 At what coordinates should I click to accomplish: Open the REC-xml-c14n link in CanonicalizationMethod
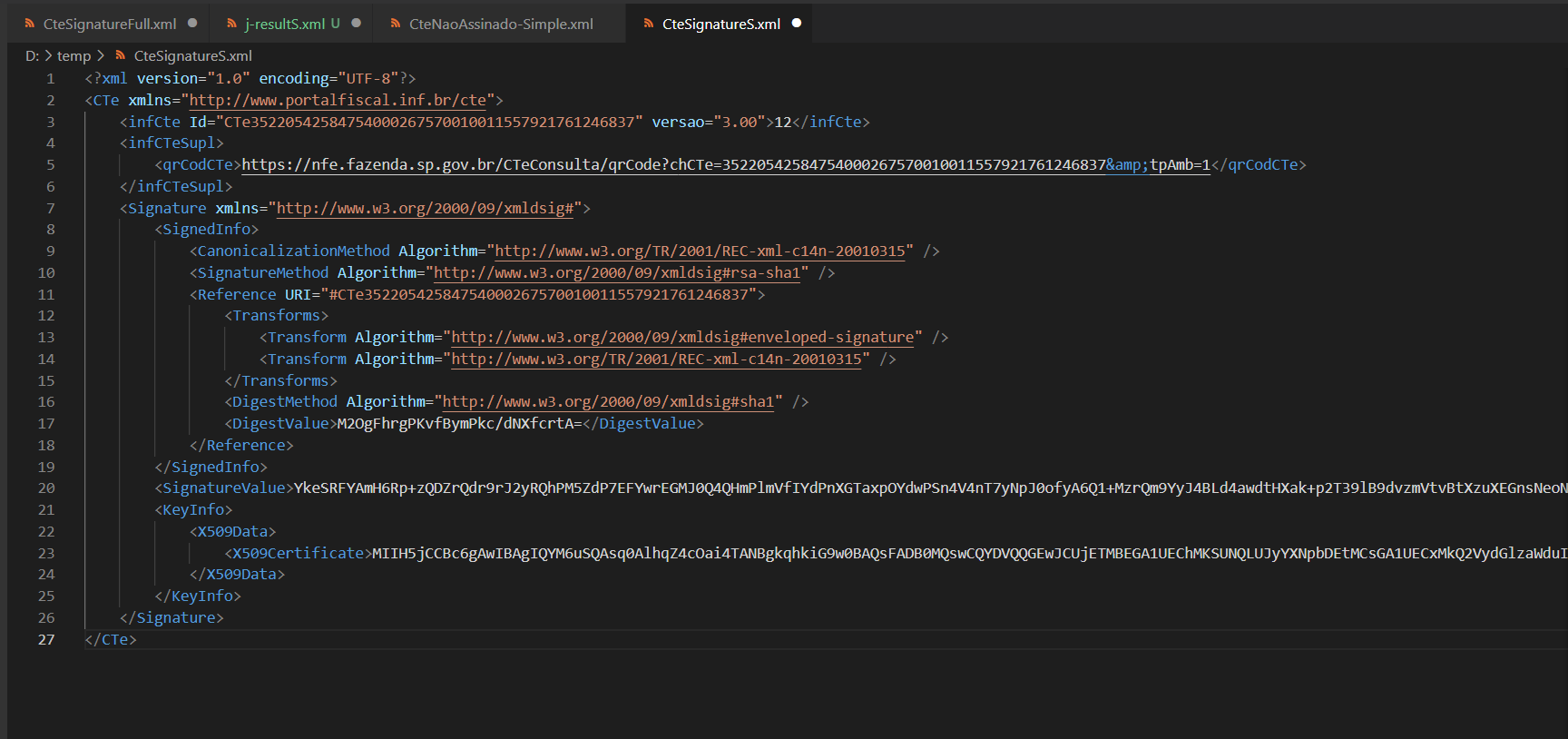700,251
